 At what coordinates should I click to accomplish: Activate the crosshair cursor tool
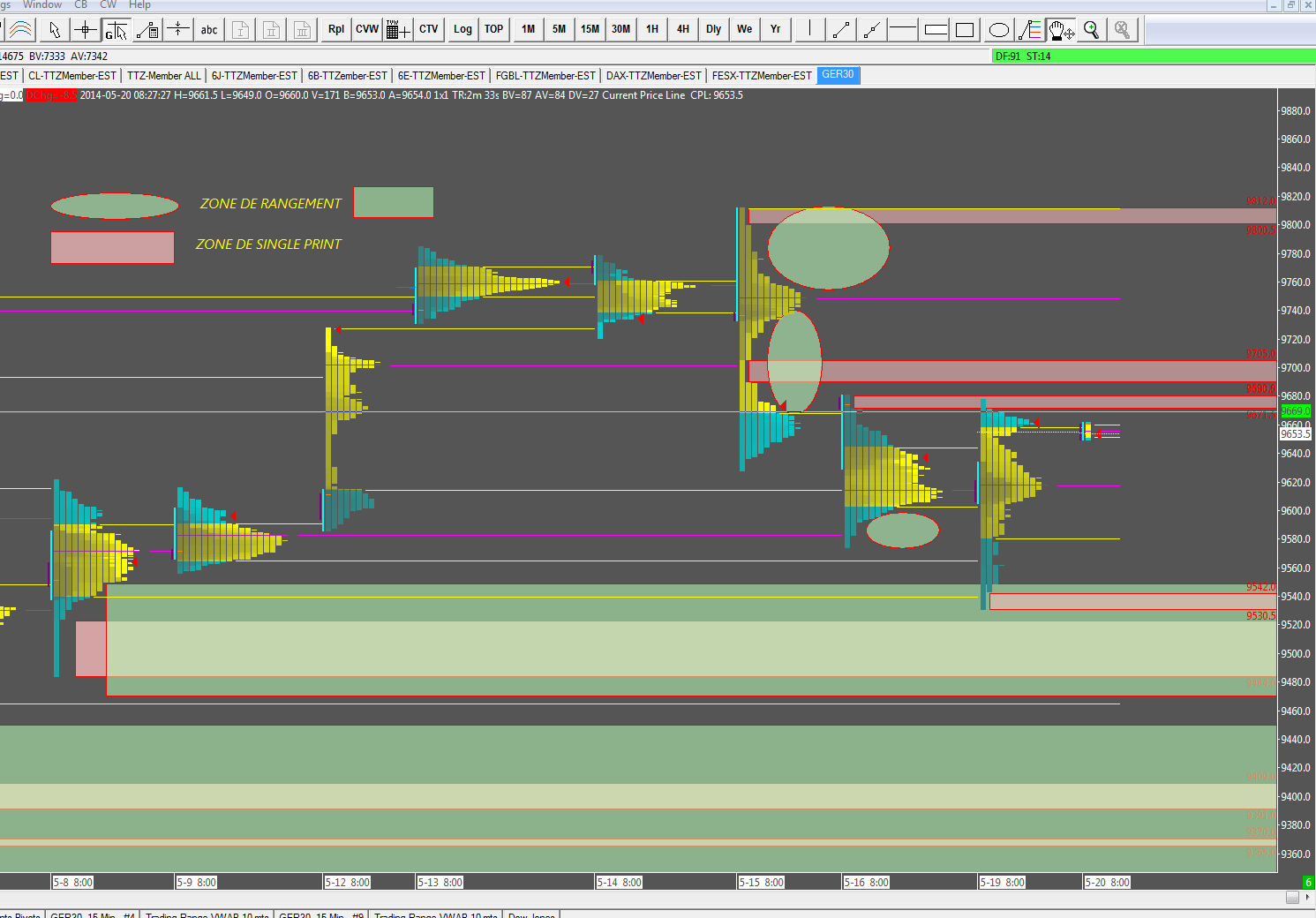pyautogui.click(x=86, y=30)
